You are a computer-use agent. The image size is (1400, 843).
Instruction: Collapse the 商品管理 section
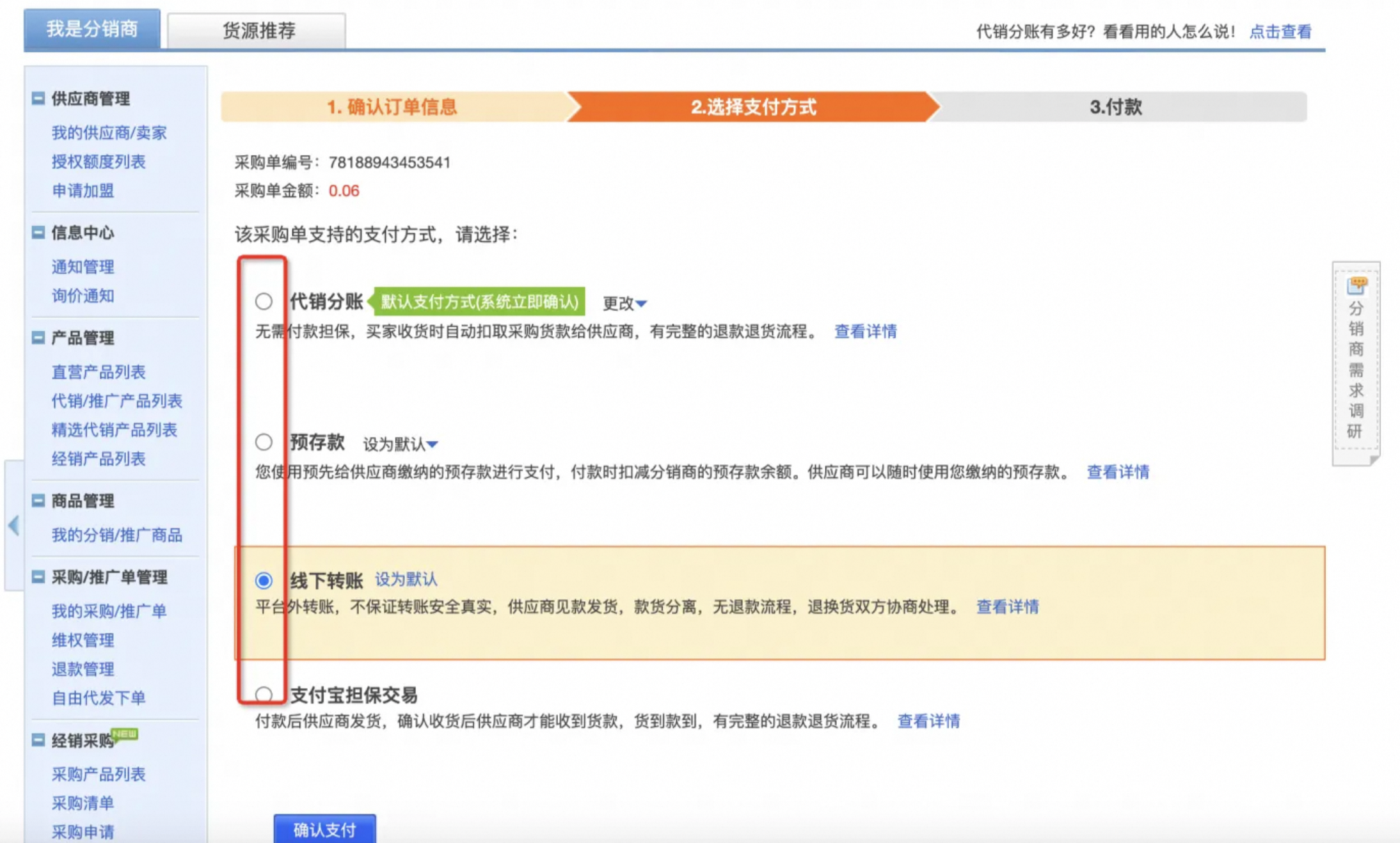(x=38, y=501)
